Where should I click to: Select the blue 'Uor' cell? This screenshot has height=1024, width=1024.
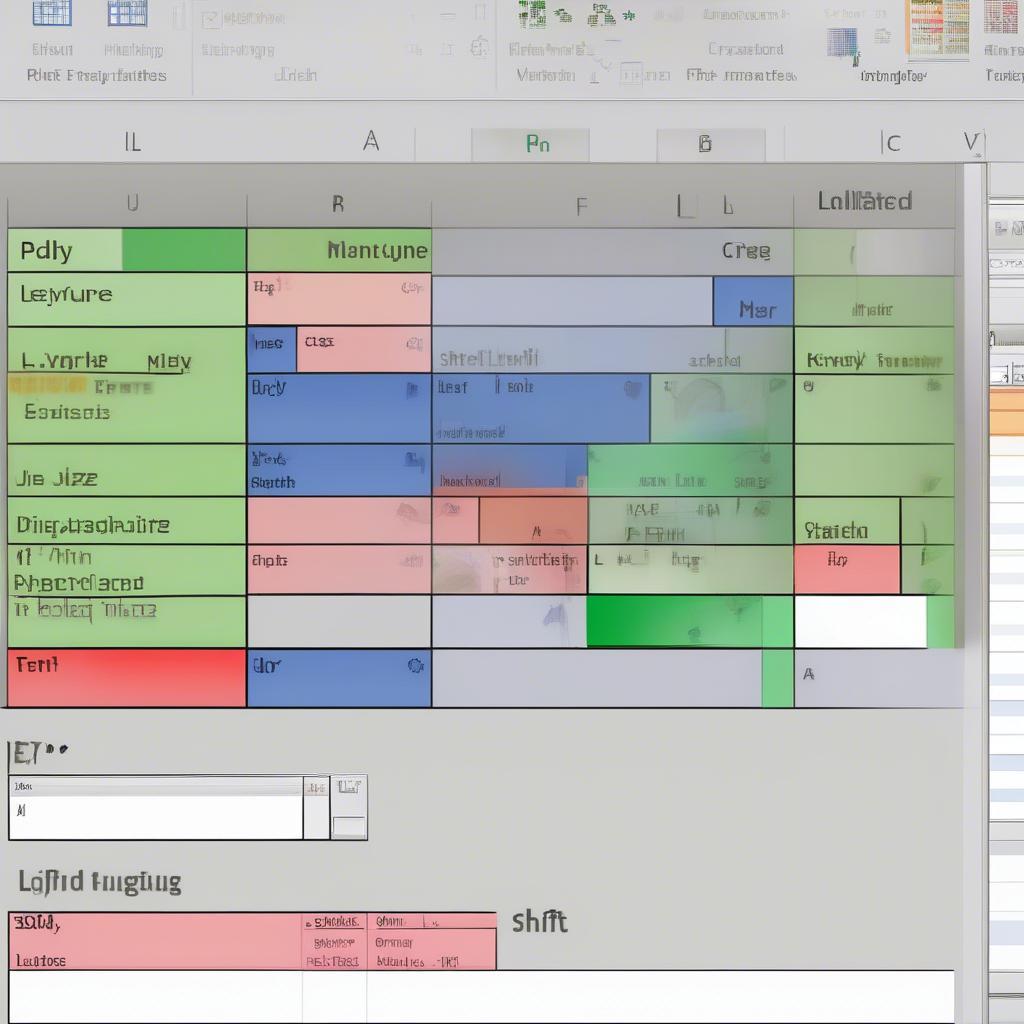[339, 678]
